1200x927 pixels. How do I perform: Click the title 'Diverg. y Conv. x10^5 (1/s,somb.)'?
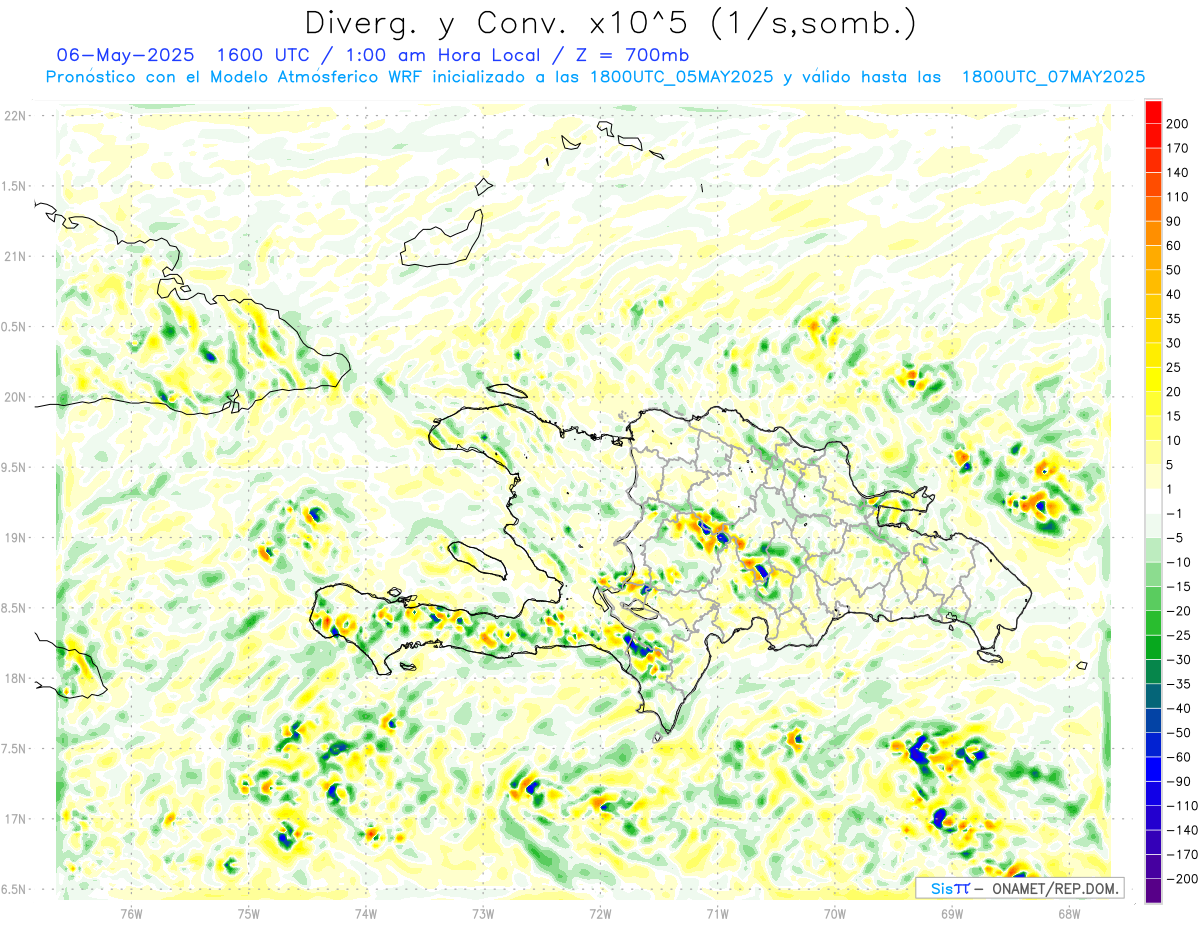pos(610,23)
